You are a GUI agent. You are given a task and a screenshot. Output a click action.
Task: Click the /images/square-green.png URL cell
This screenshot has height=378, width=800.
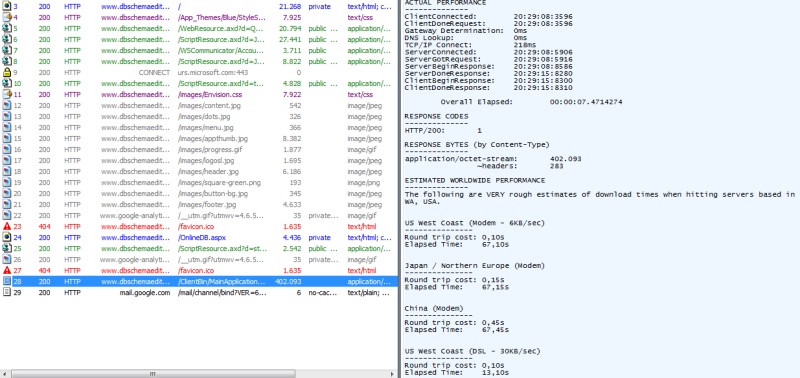pyautogui.click(x=219, y=183)
